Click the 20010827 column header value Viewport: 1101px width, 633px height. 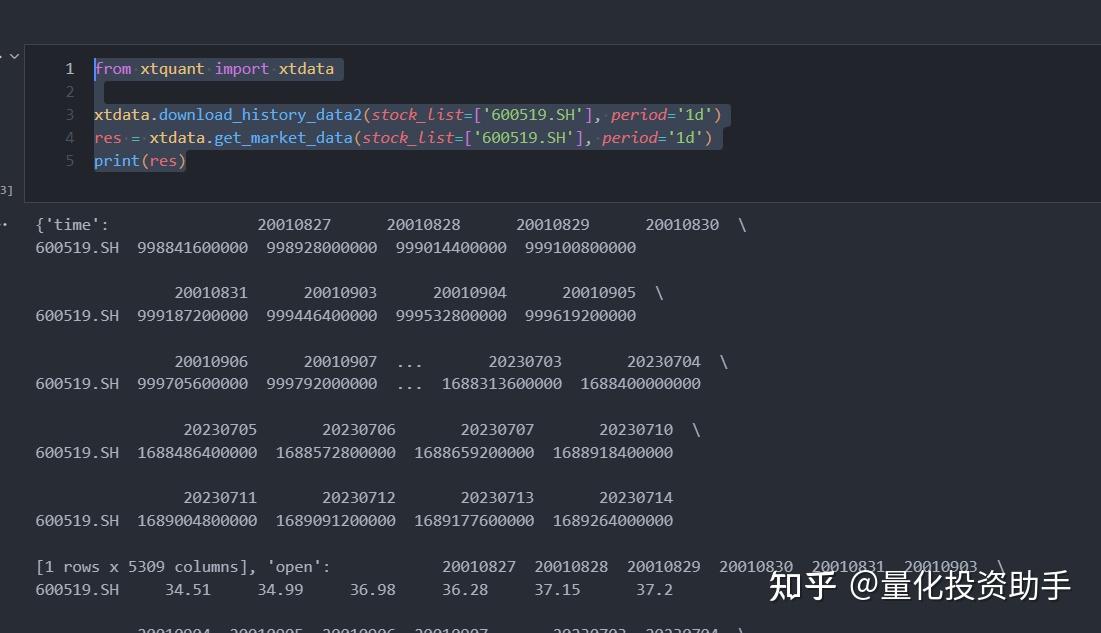coord(294,224)
